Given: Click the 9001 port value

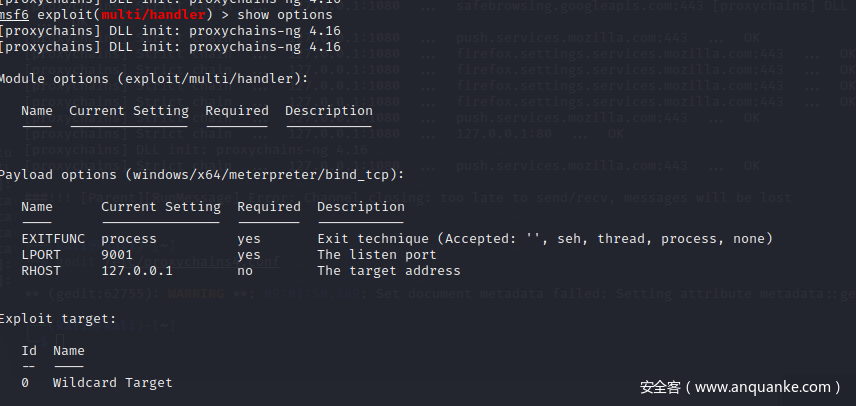Looking at the screenshot, I should click(x=117, y=255).
